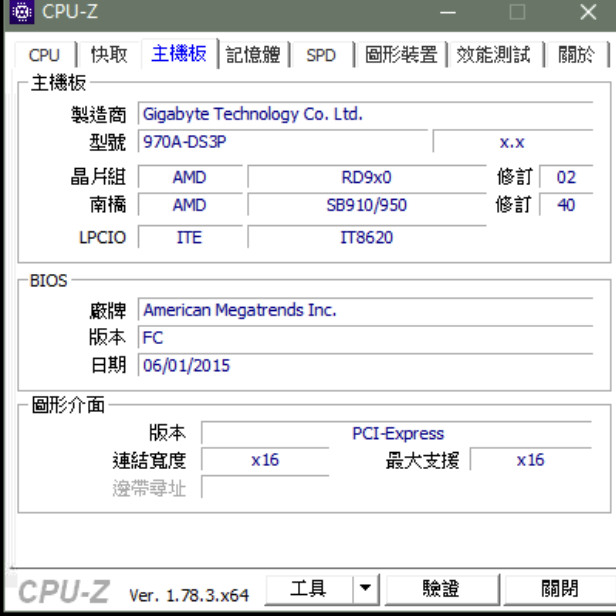The height and width of the screenshot is (616, 616).
Task: Click the 關閉 button
Action: click(x=560, y=589)
